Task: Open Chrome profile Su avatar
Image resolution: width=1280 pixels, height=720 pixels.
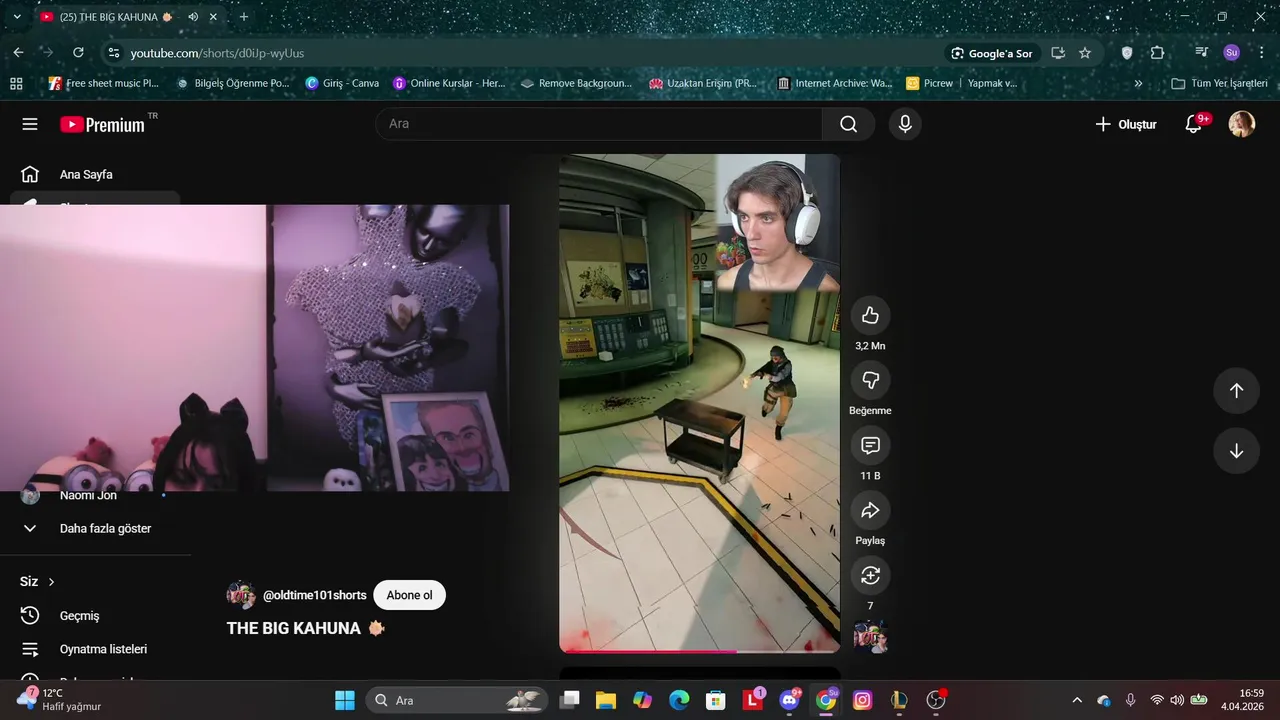Action: click(x=1231, y=53)
